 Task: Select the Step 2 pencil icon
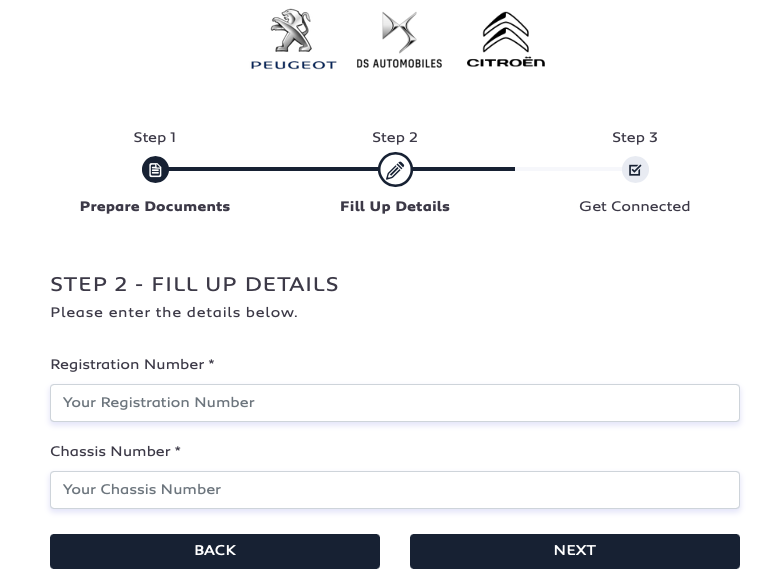pos(395,170)
